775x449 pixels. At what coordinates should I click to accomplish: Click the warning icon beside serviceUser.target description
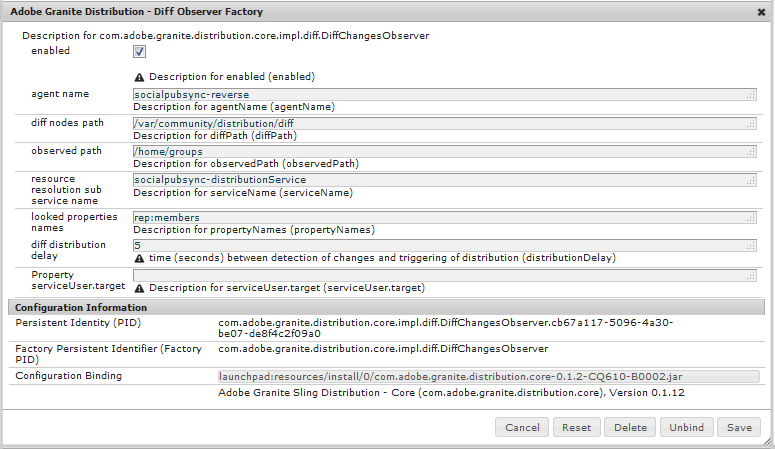coord(139,288)
